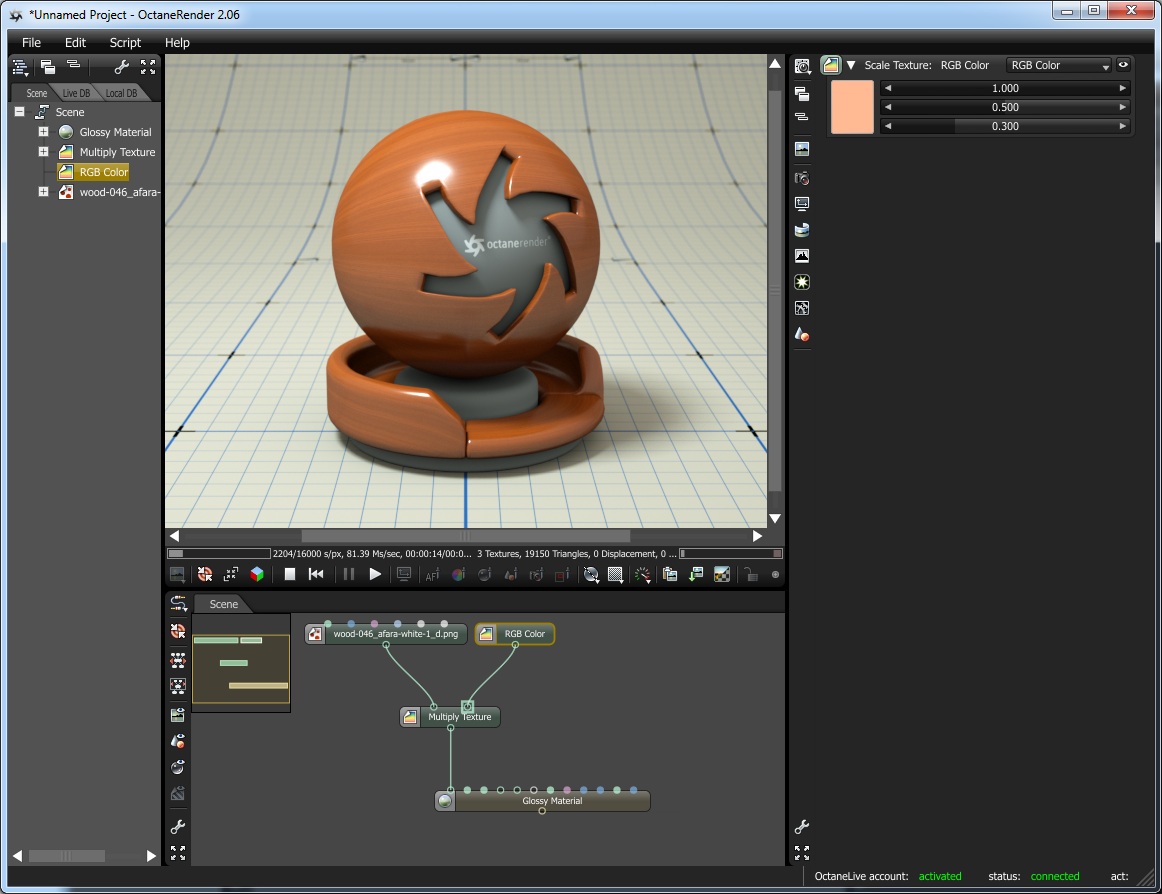Select wood-046_afara-white-1_d.png node
This screenshot has width=1162, height=894.
click(x=386, y=634)
